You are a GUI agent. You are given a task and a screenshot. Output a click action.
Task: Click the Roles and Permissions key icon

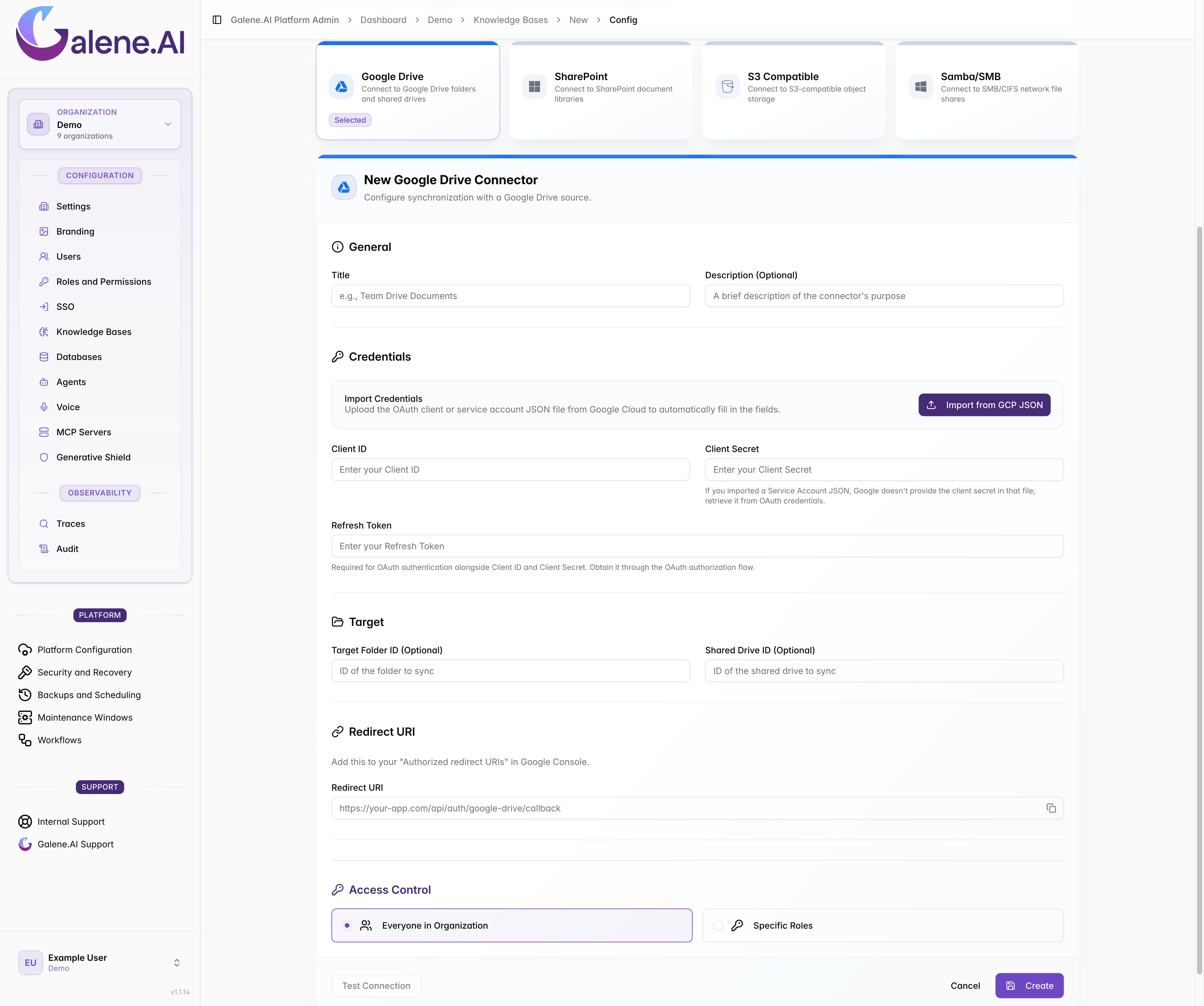click(x=43, y=282)
